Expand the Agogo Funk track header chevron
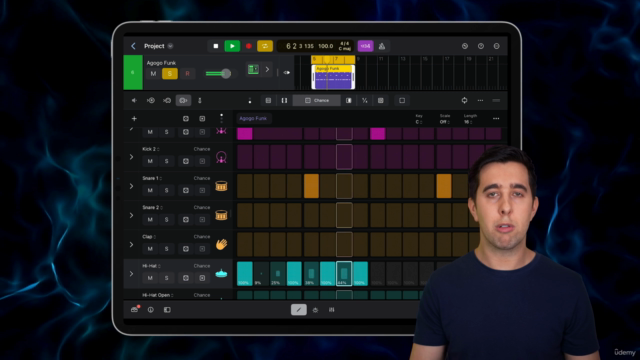Image resolution: width=640 pixels, height=360 pixels. click(267, 69)
